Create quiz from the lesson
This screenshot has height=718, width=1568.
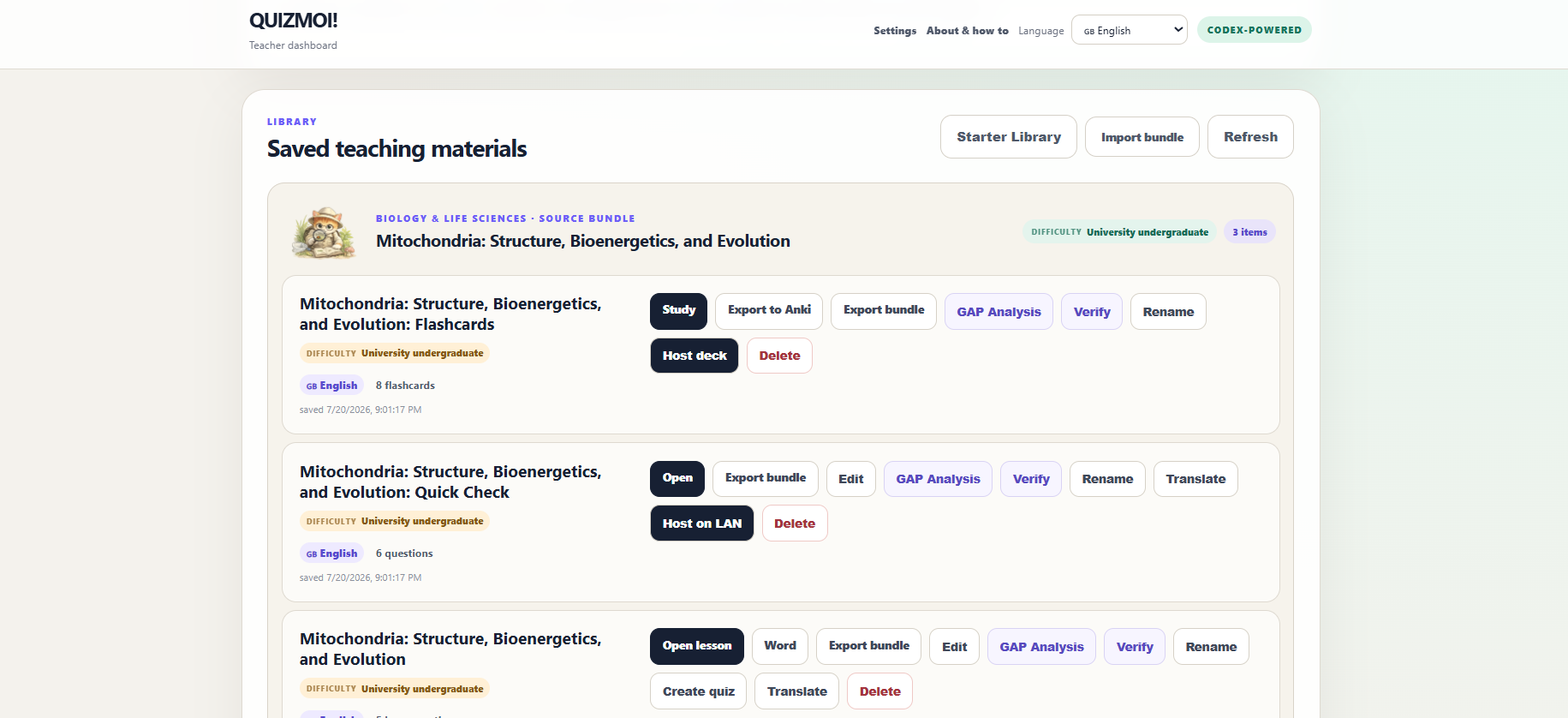coord(699,691)
